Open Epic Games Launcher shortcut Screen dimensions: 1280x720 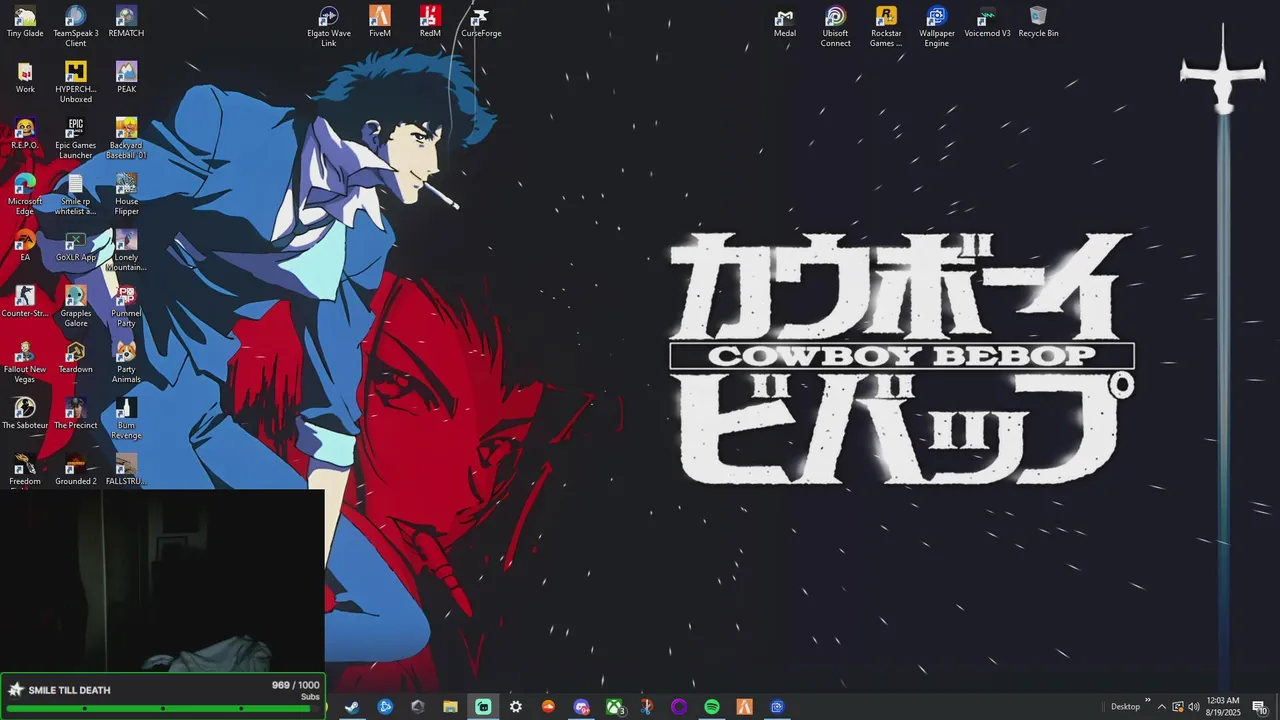[76, 138]
